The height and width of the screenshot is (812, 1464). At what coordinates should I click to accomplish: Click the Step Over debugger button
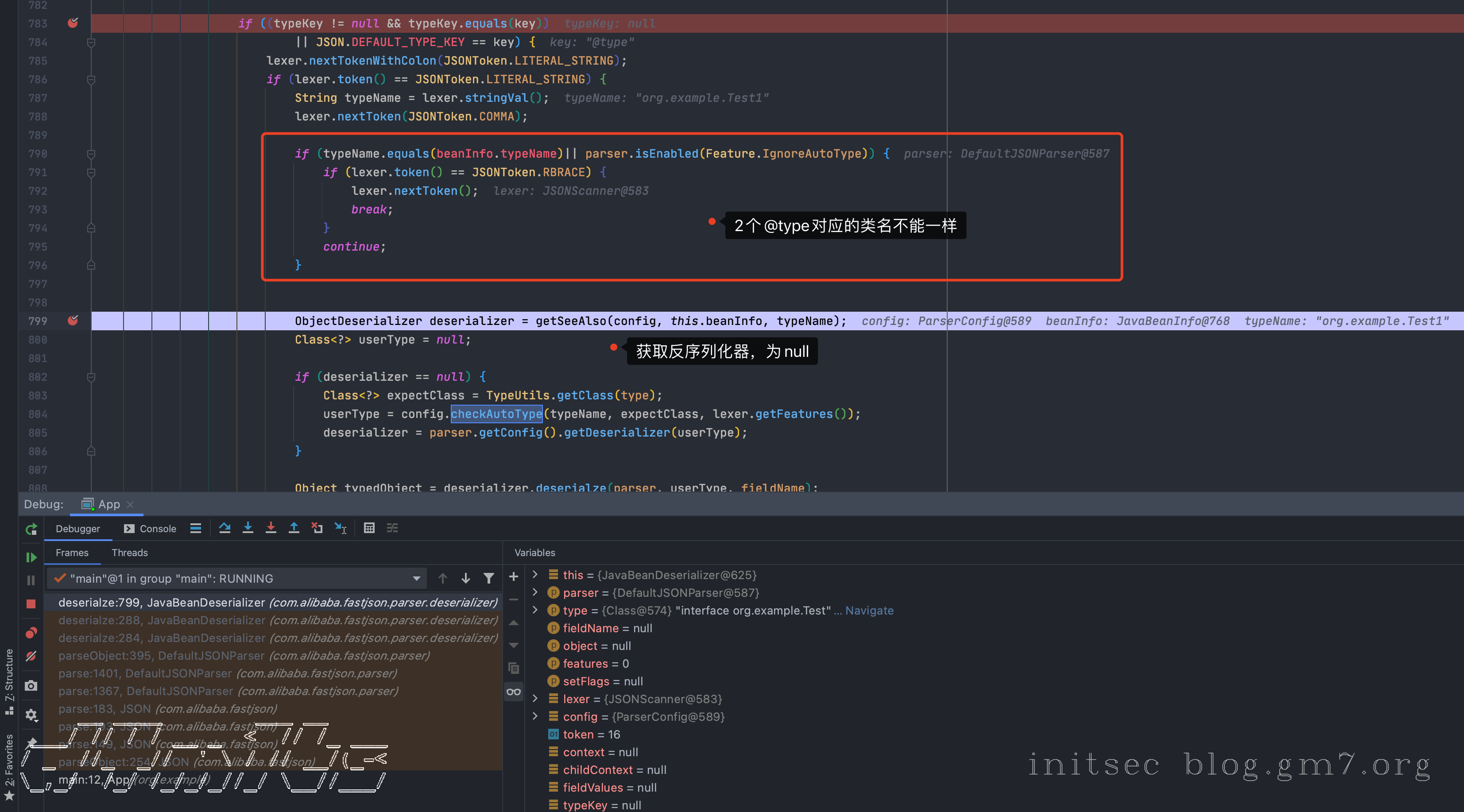pyautogui.click(x=225, y=528)
